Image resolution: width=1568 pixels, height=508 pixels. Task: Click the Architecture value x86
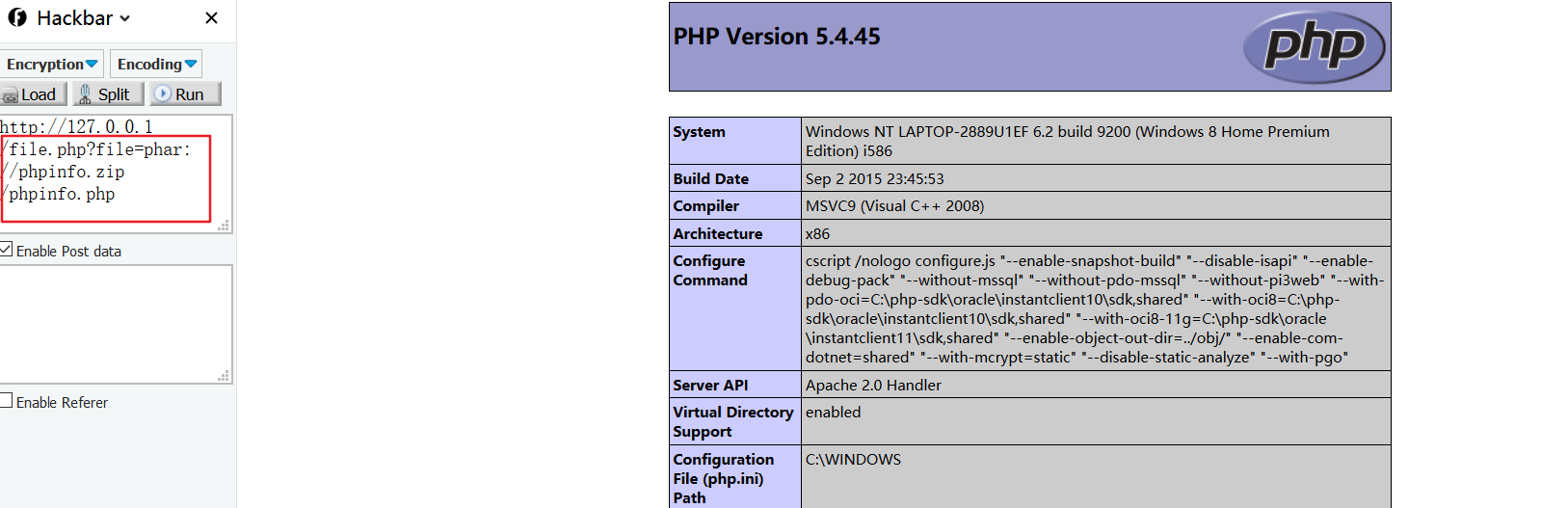[817, 234]
